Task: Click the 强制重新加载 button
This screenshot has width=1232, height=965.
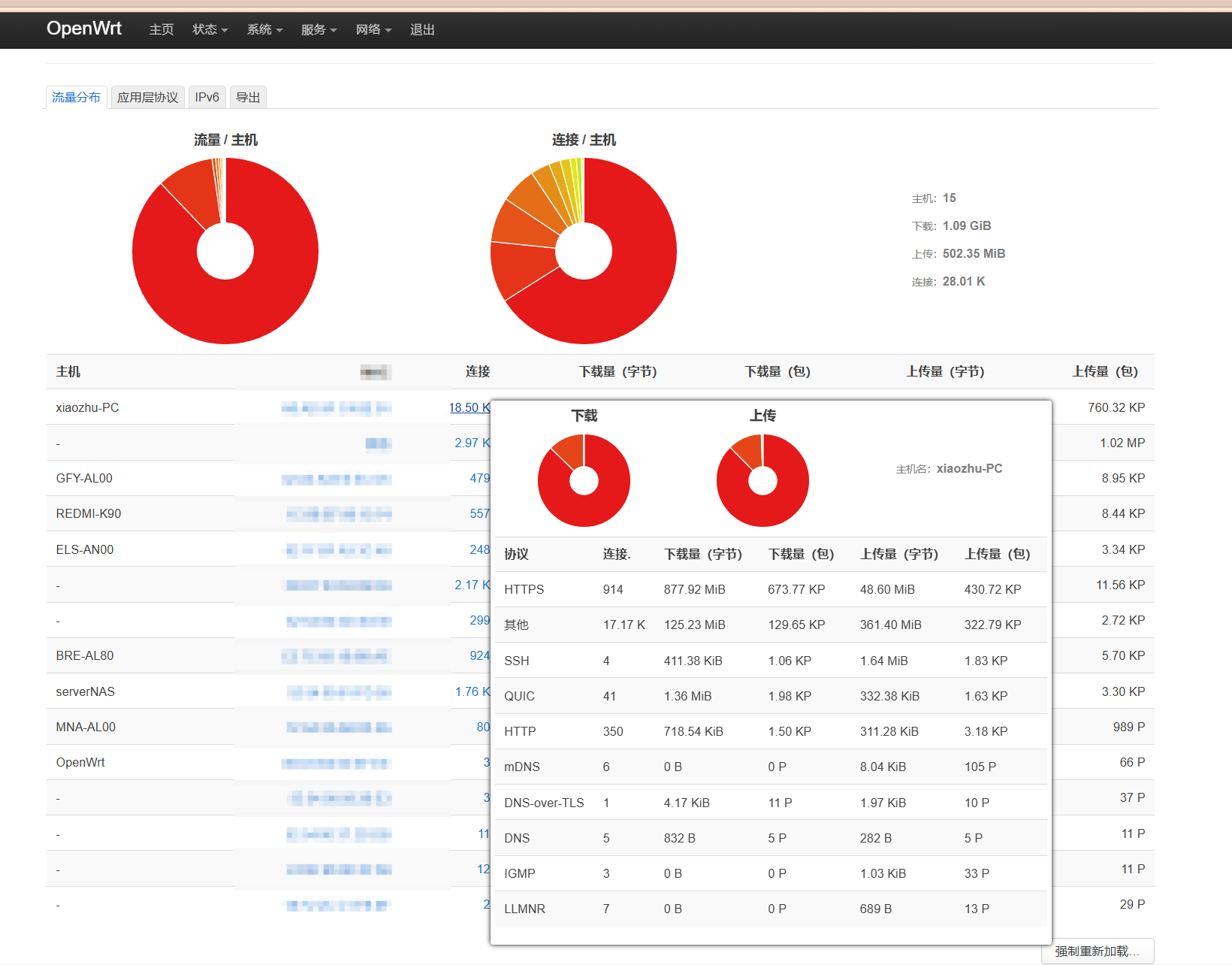Action: pos(1098,951)
